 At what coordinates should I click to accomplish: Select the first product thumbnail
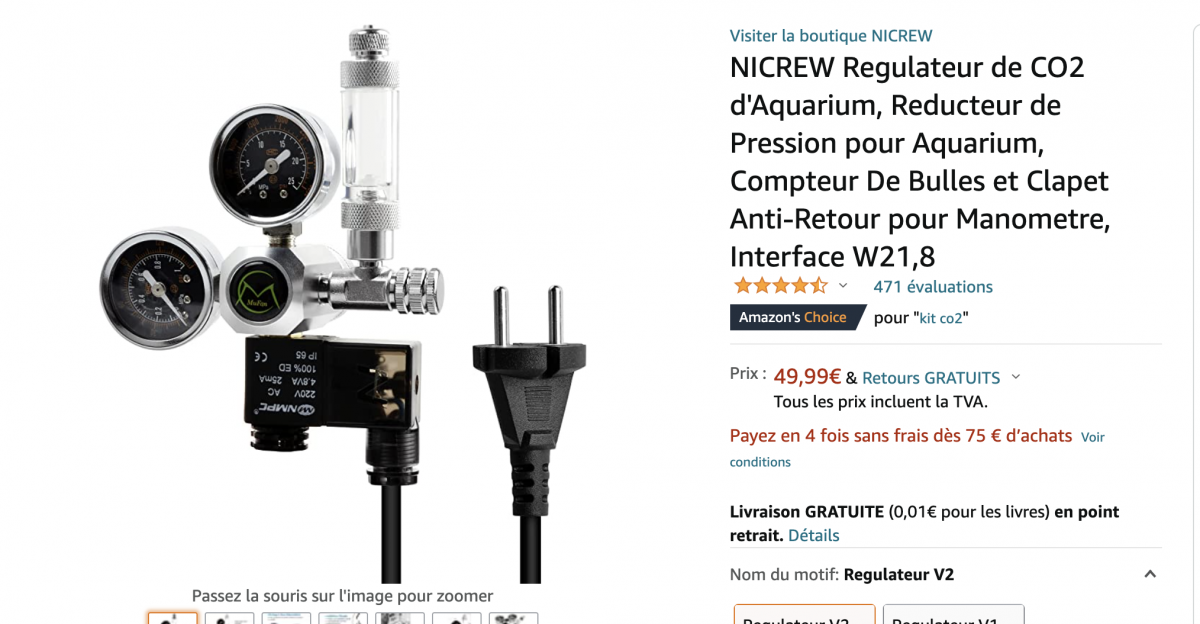(x=172, y=618)
